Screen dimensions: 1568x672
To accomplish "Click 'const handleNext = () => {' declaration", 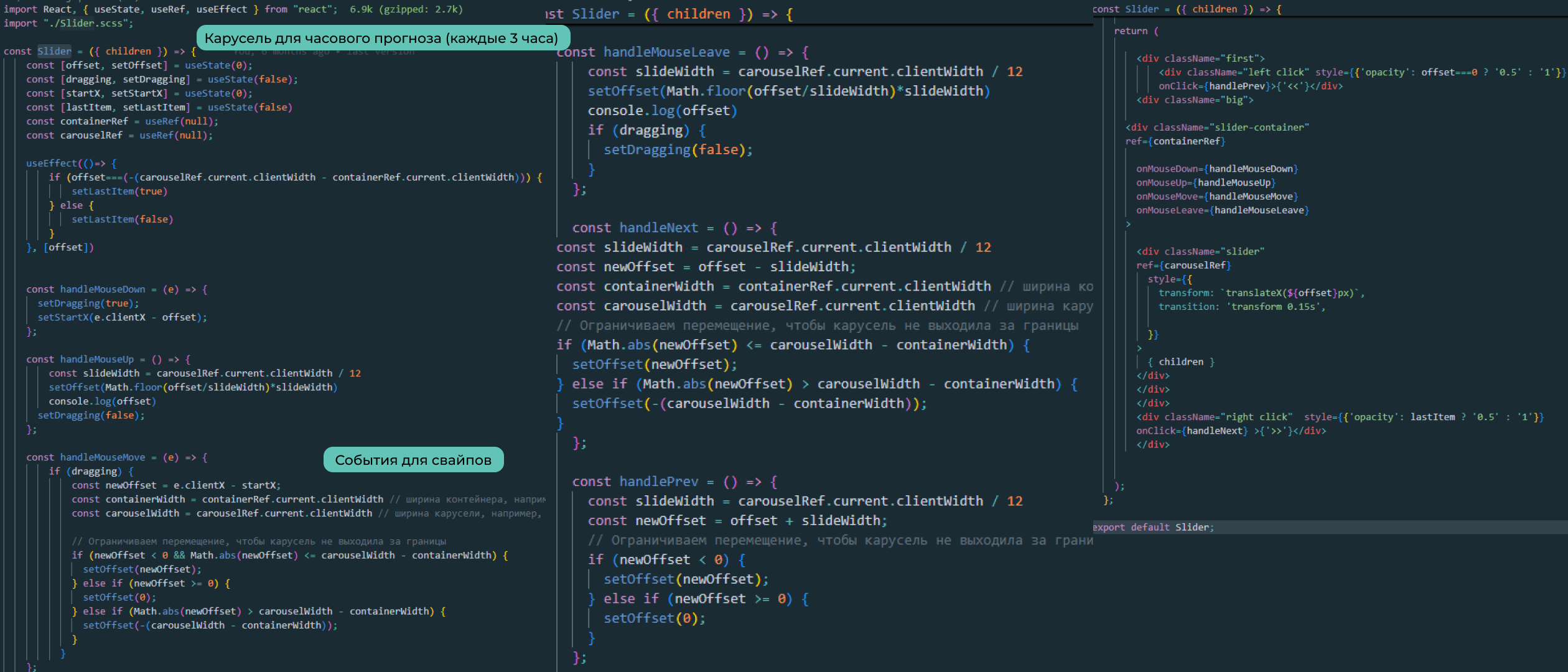I will pos(674,228).
